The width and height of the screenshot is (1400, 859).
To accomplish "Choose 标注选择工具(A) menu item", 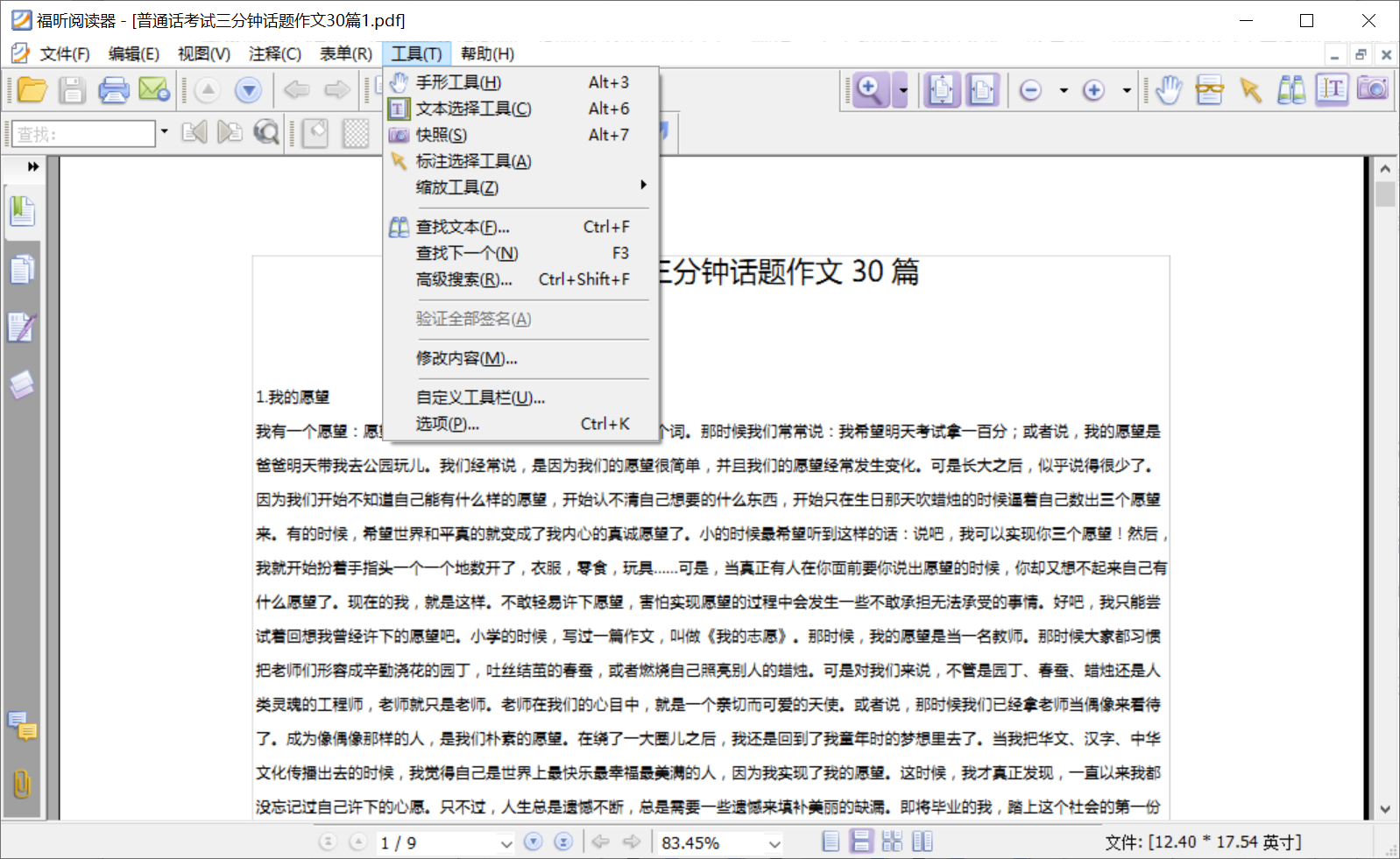I will (x=522, y=161).
